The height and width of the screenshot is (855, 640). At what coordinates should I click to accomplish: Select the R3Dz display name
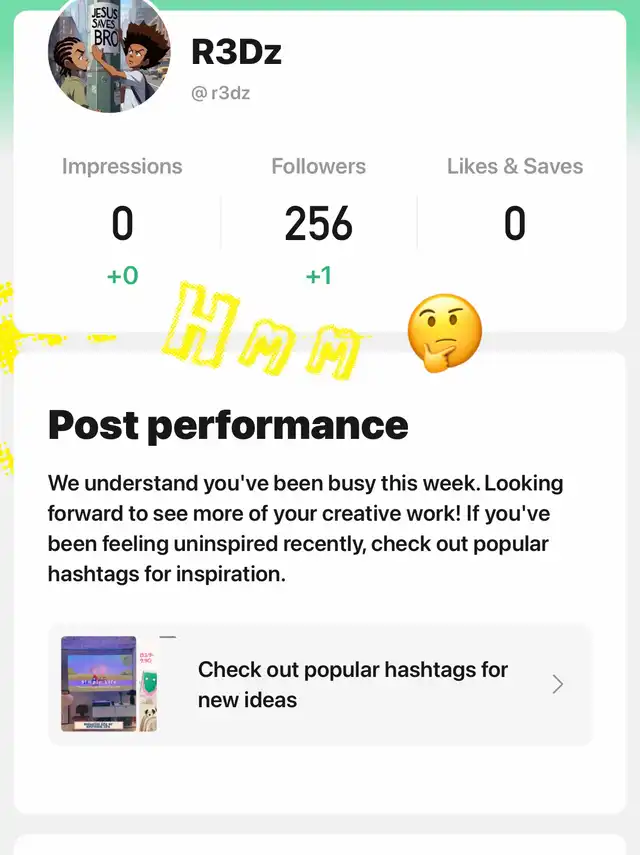point(236,52)
